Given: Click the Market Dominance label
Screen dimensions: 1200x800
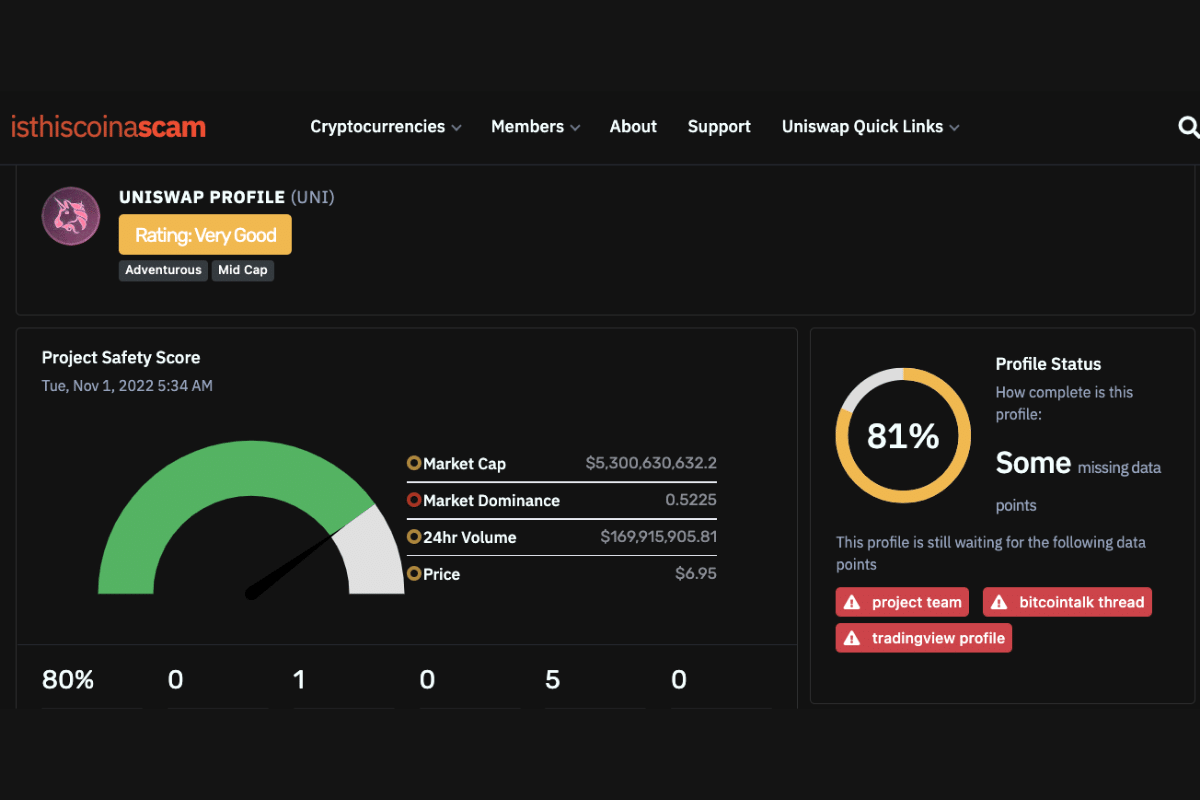Looking at the screenshot, I should [x=491, y=500].
